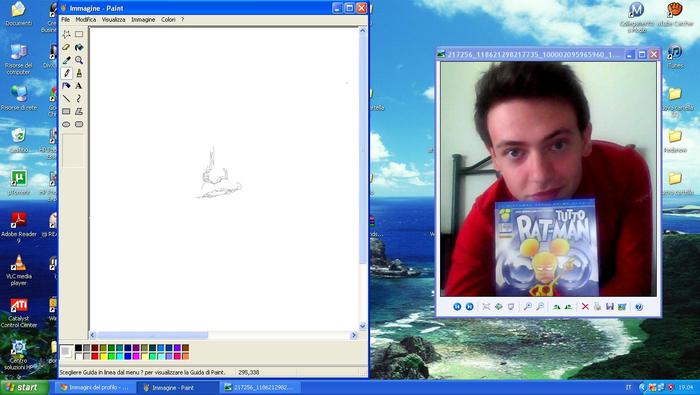Select the Fill with color bucket tool
Screen dimensions: 700x395
click(x=79, y=47)
